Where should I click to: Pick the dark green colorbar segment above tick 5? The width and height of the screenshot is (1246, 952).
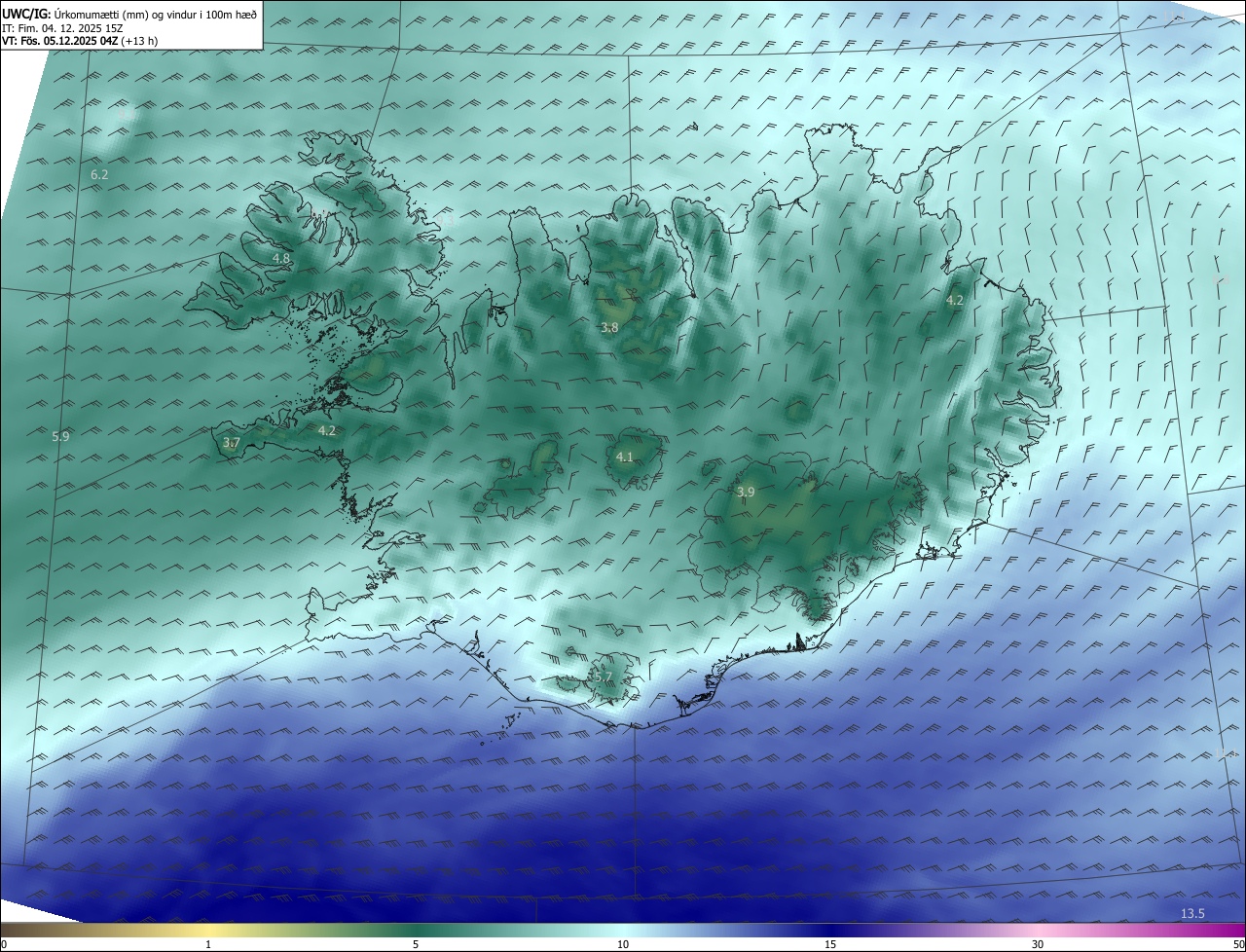pyautogui.click(x=416, y=930)
